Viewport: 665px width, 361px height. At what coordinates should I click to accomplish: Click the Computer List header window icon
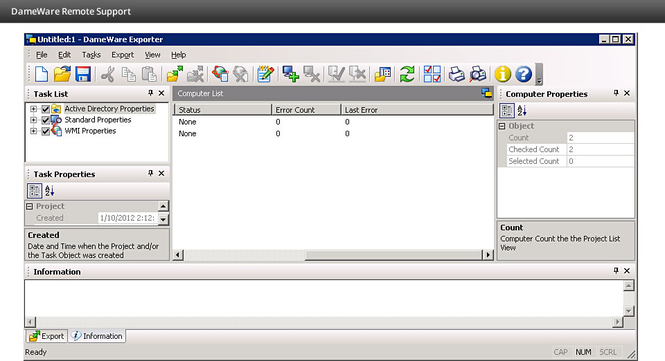click(486, 93)
